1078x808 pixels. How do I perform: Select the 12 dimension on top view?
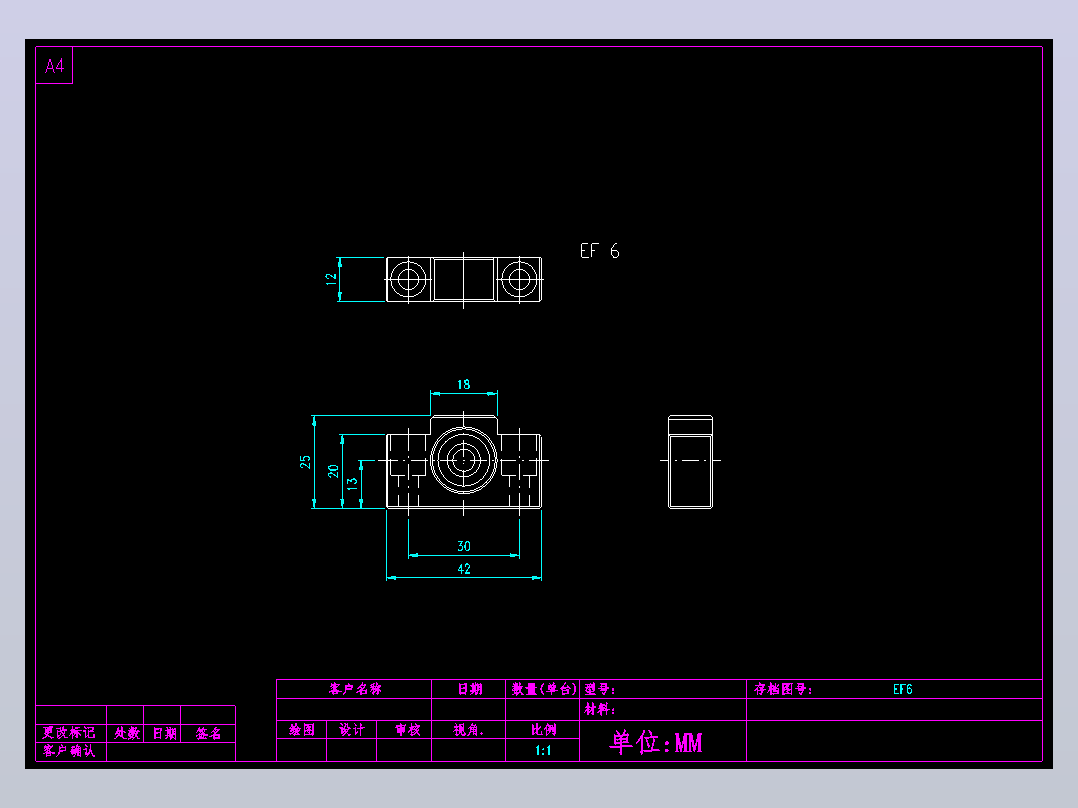331,279
